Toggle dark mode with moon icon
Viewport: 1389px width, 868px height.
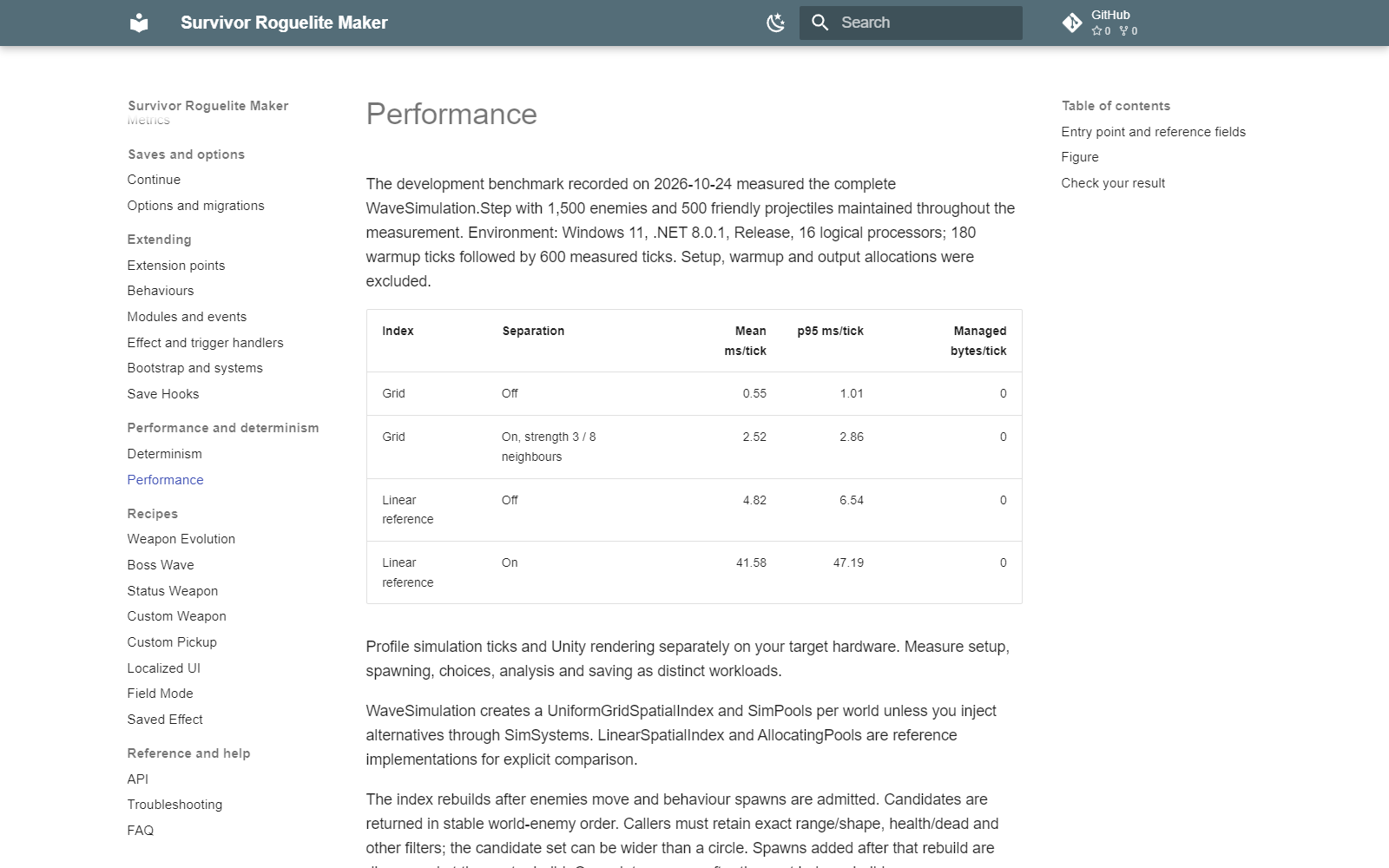tap(776, 23)
